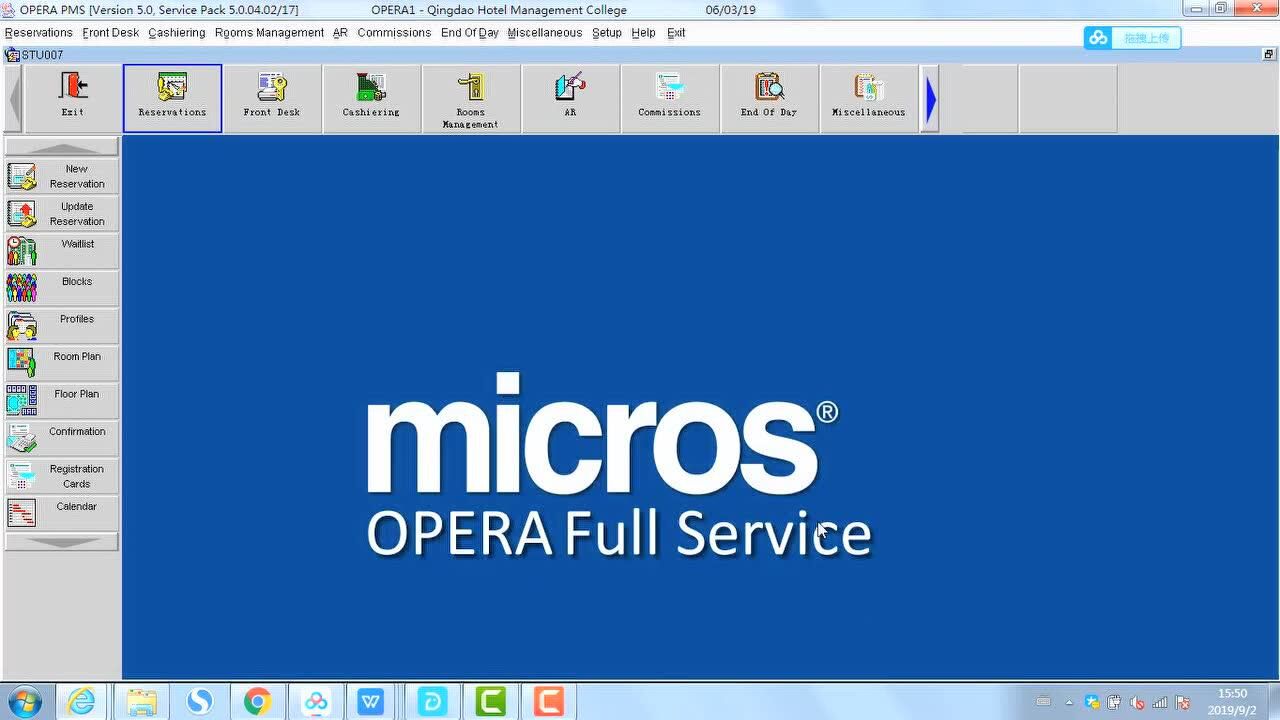Start a New Reservation in sidebar
The width and height of the screenshot is (1280, 720).
[x=61, y=177]
